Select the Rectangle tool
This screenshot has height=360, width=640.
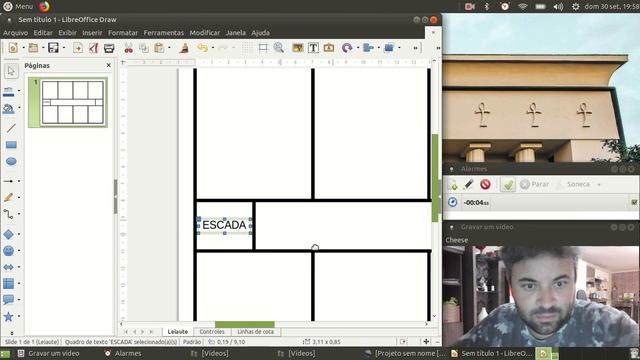point(11,145)
